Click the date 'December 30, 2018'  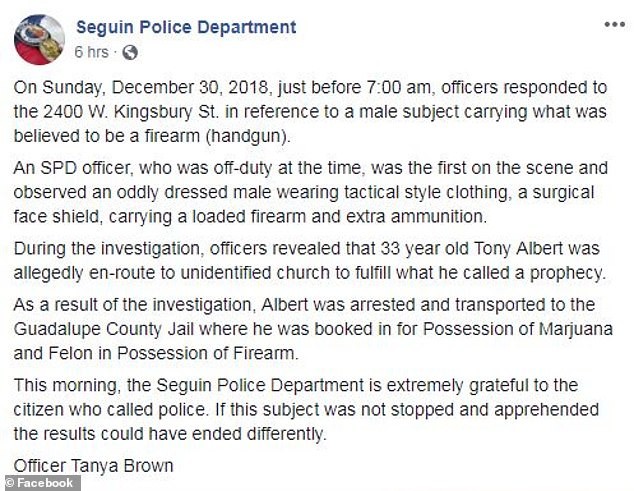[x=190, y=88]
